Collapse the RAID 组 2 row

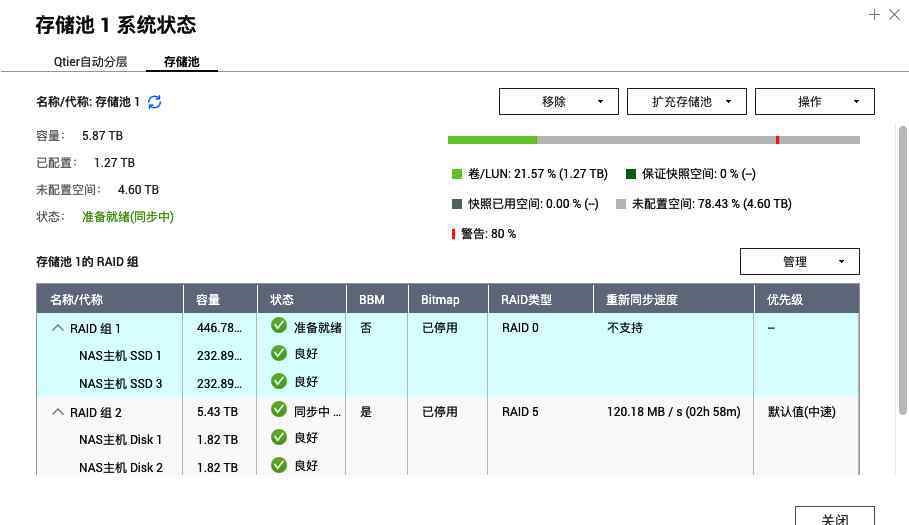[x=57, y=412]
